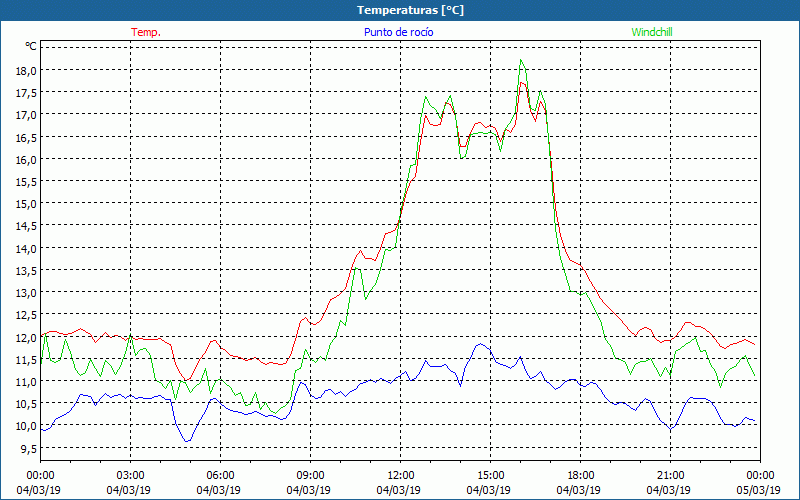Click the 13,5 y-axis value
The width and height of the screenshot is (800, 500).
coord(26,270)
